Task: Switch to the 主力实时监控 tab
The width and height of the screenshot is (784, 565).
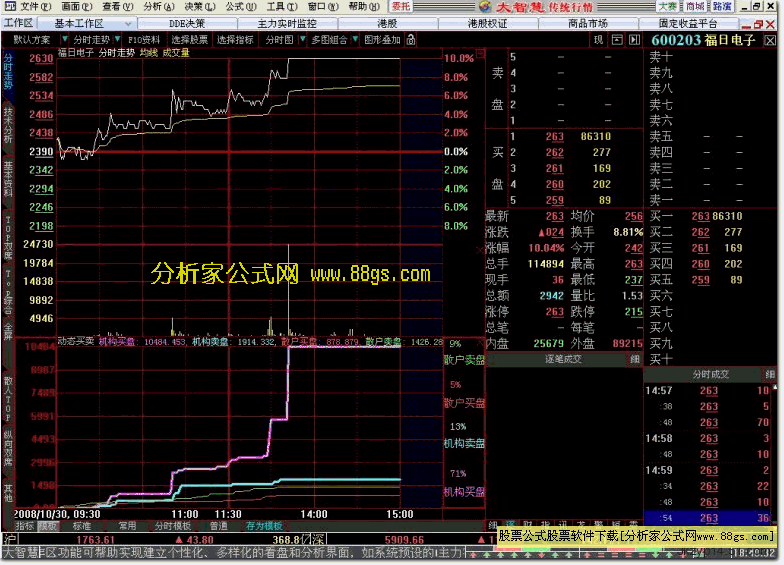Action: pyautogui.click(x=287, y=24)
